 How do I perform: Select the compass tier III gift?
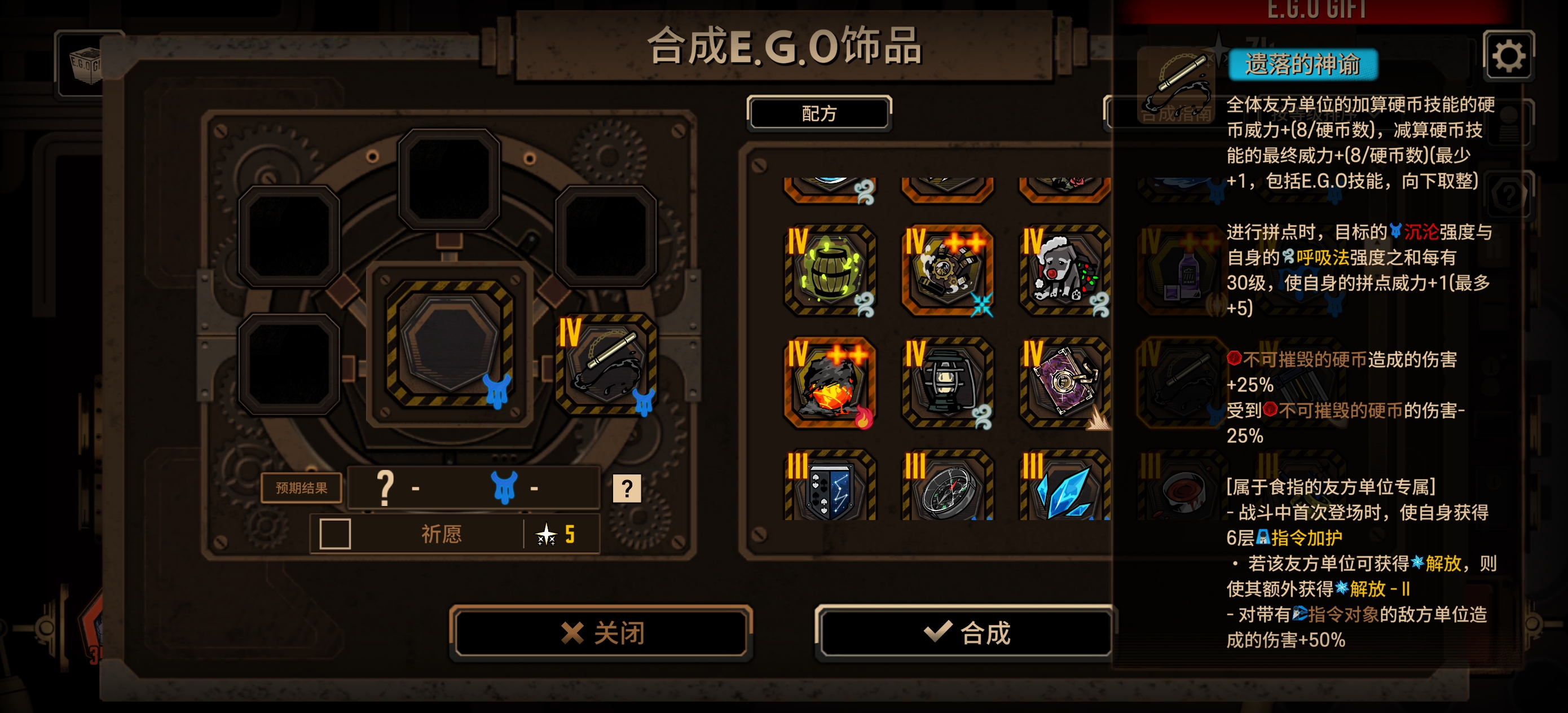pos(948,485)
